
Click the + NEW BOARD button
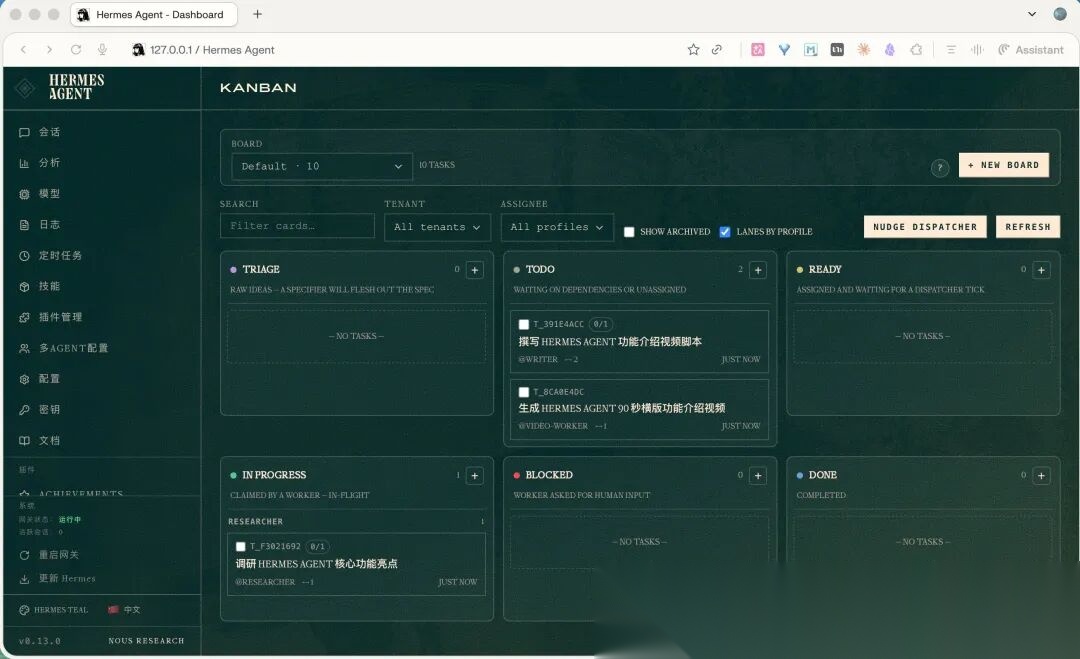point(1004,165)
